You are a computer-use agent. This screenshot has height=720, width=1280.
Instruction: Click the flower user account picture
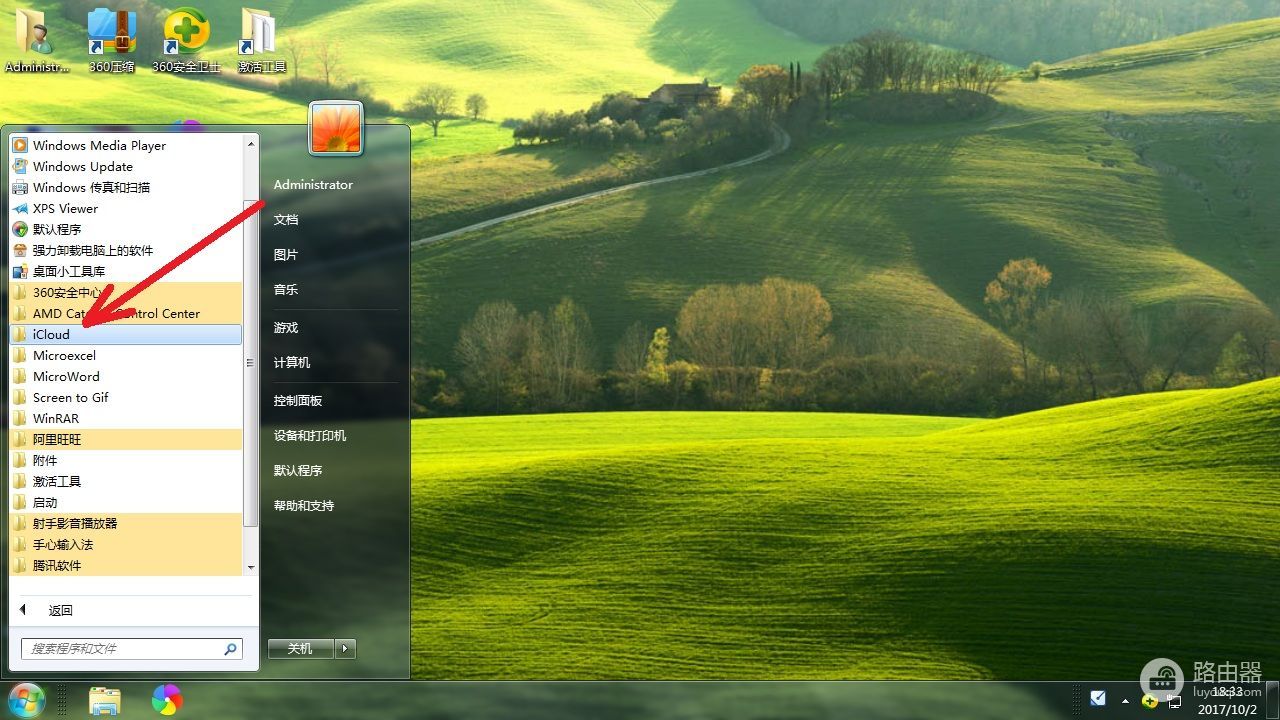coord(336,128)
